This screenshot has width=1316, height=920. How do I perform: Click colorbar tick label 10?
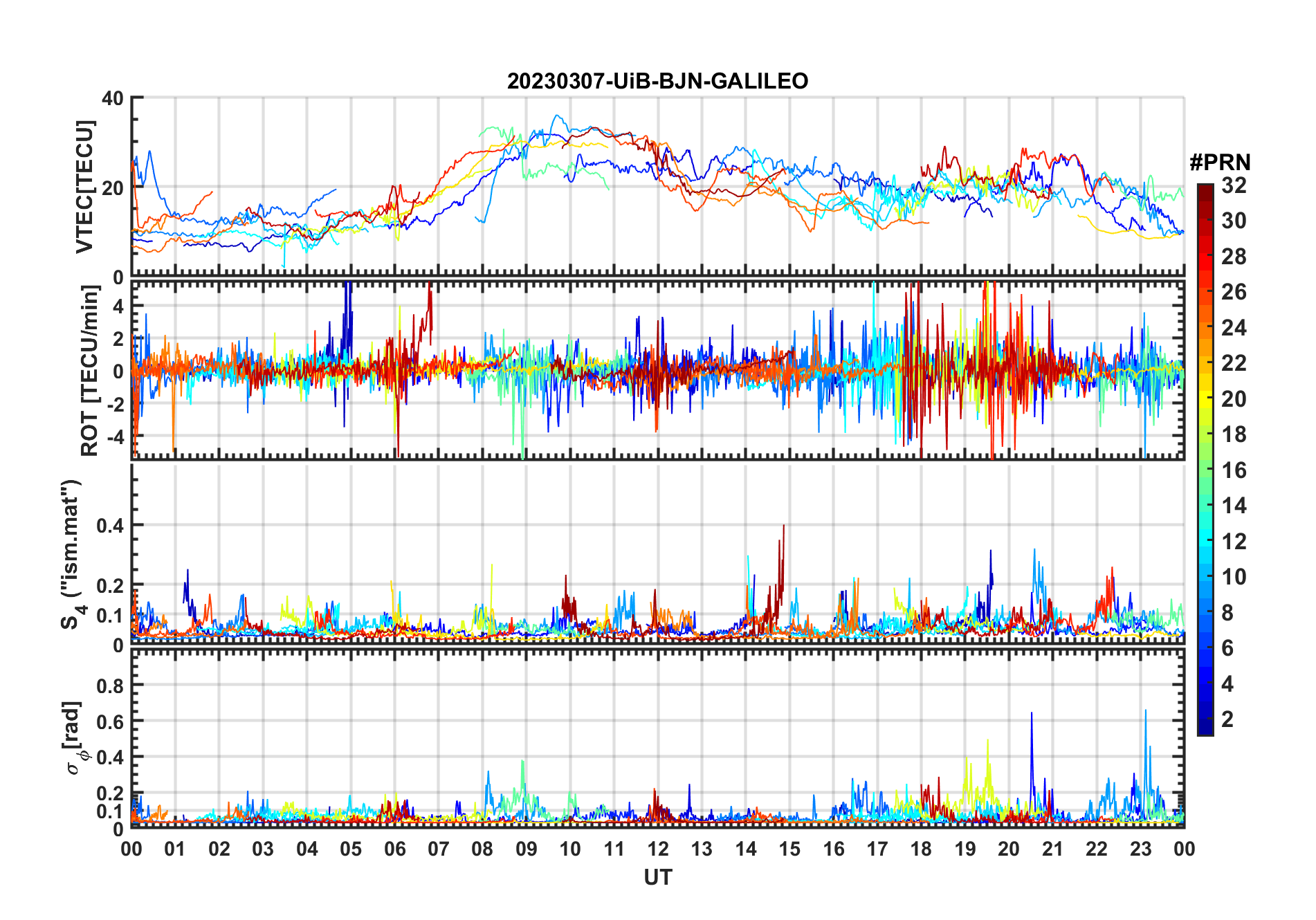coord(1234,576)
